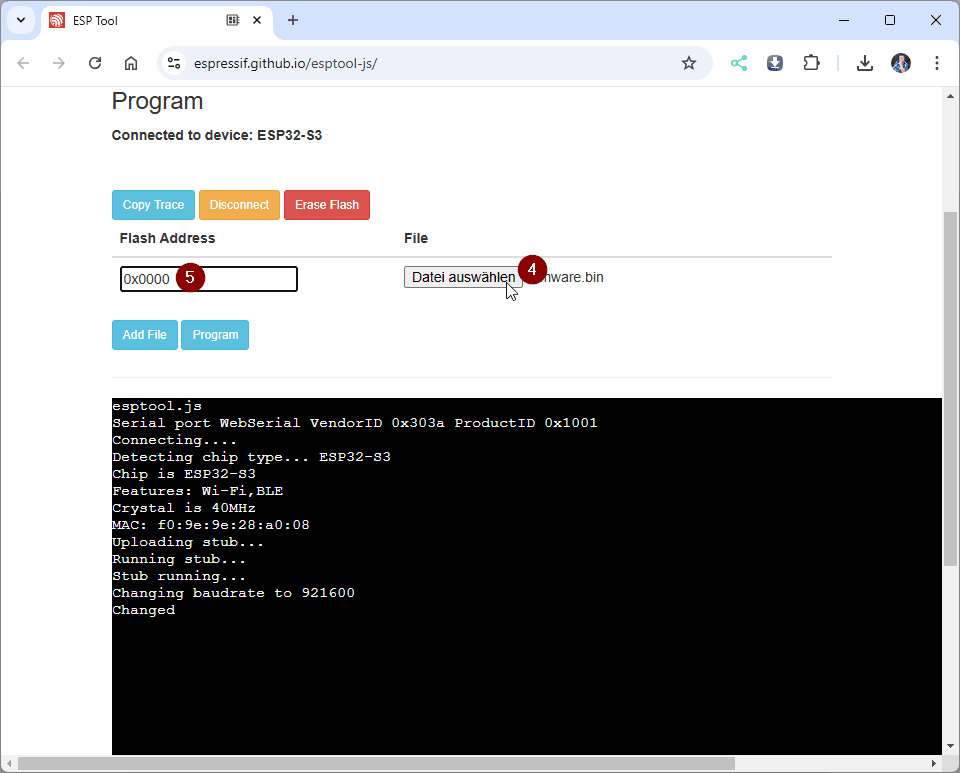Expand the tab search dropdown arrow

pos(20,20)
